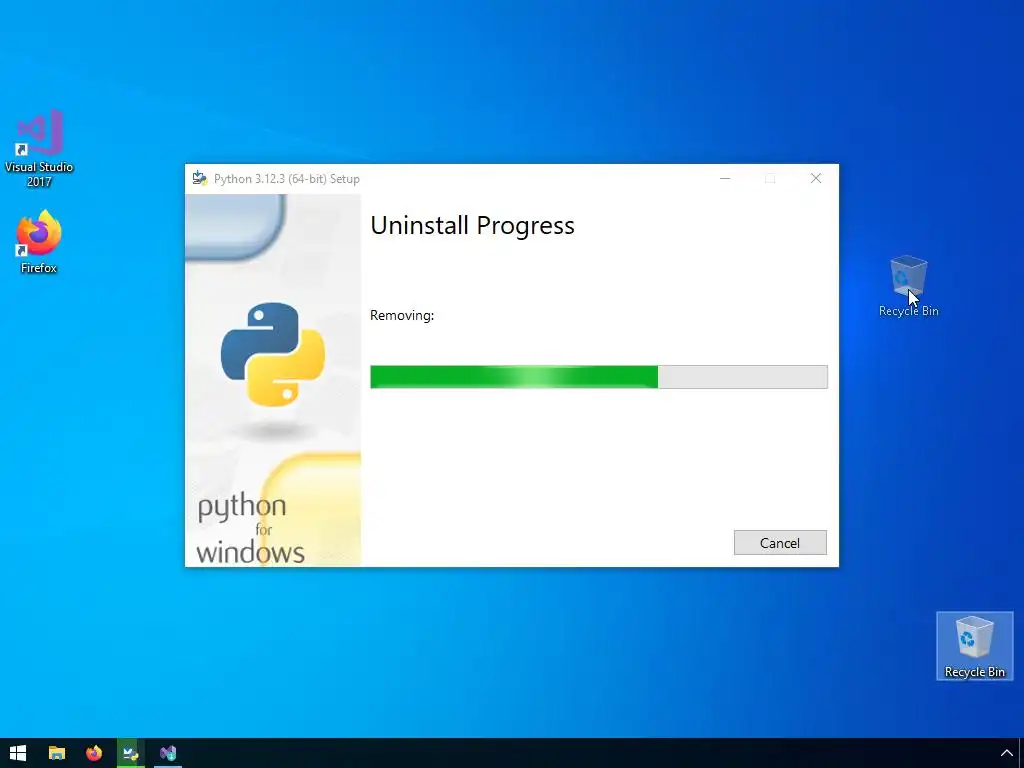Click the 'python for windows' sidebar text

(x=251, y=528)
